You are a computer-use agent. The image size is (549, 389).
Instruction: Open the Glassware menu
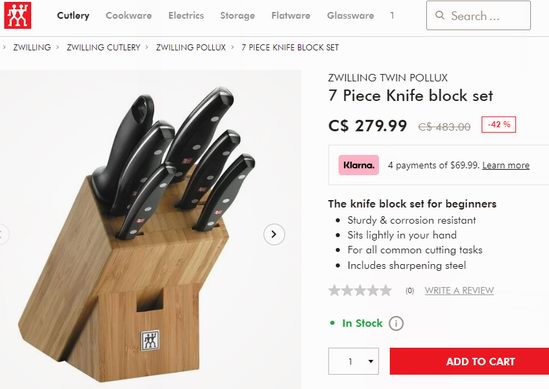[350, 15]
